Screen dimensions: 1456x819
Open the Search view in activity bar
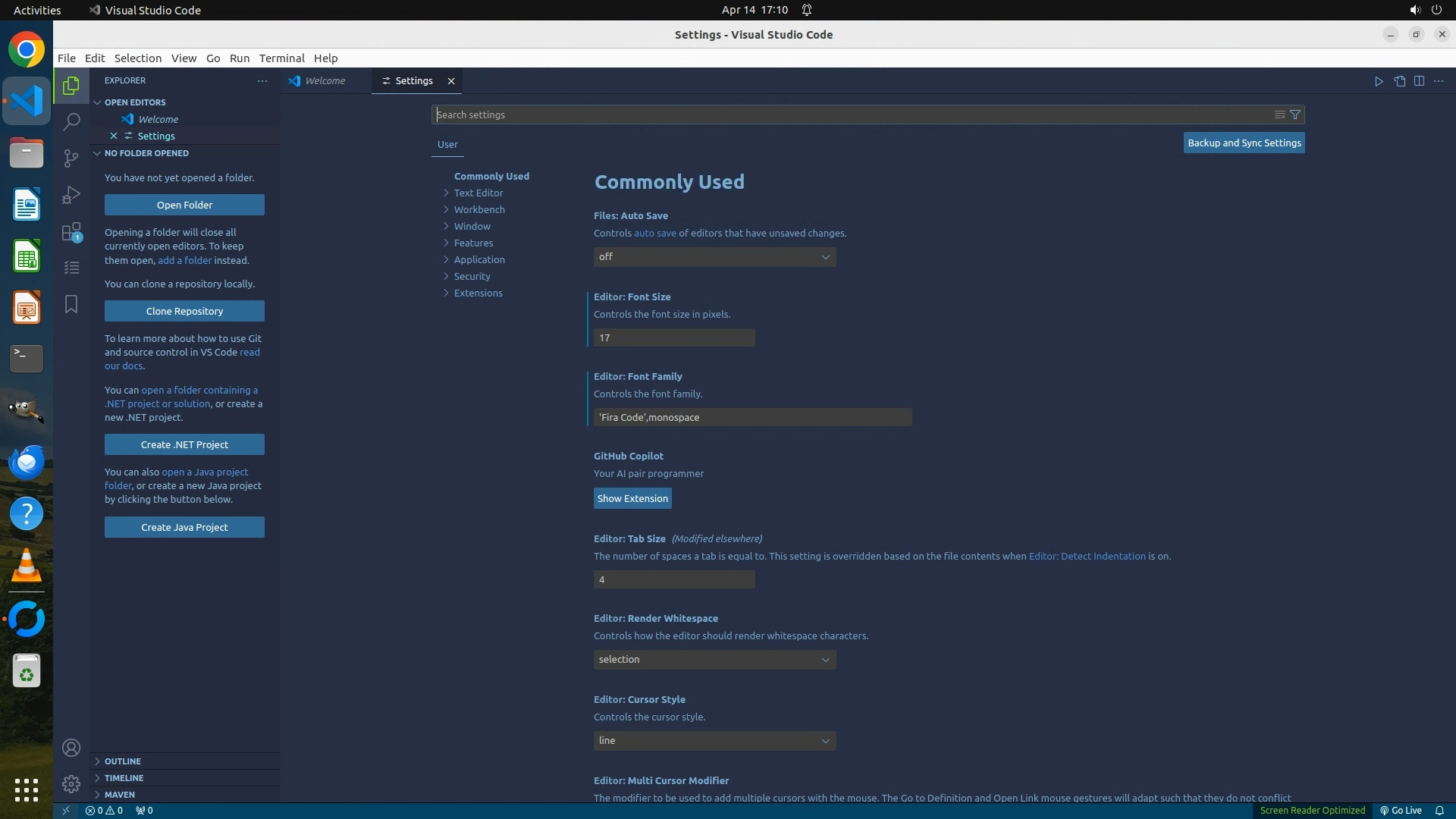tap(71, 121)
